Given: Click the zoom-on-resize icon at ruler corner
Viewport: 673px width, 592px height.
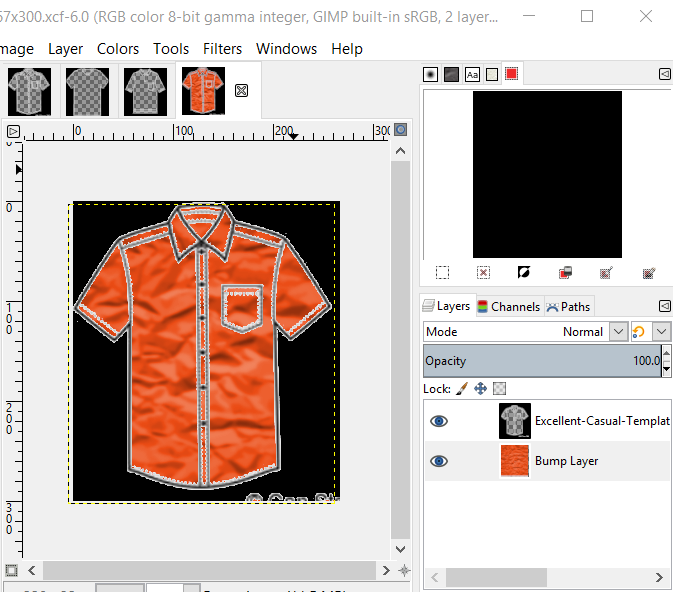Looking at the screenshot, I should click(401, 130).
